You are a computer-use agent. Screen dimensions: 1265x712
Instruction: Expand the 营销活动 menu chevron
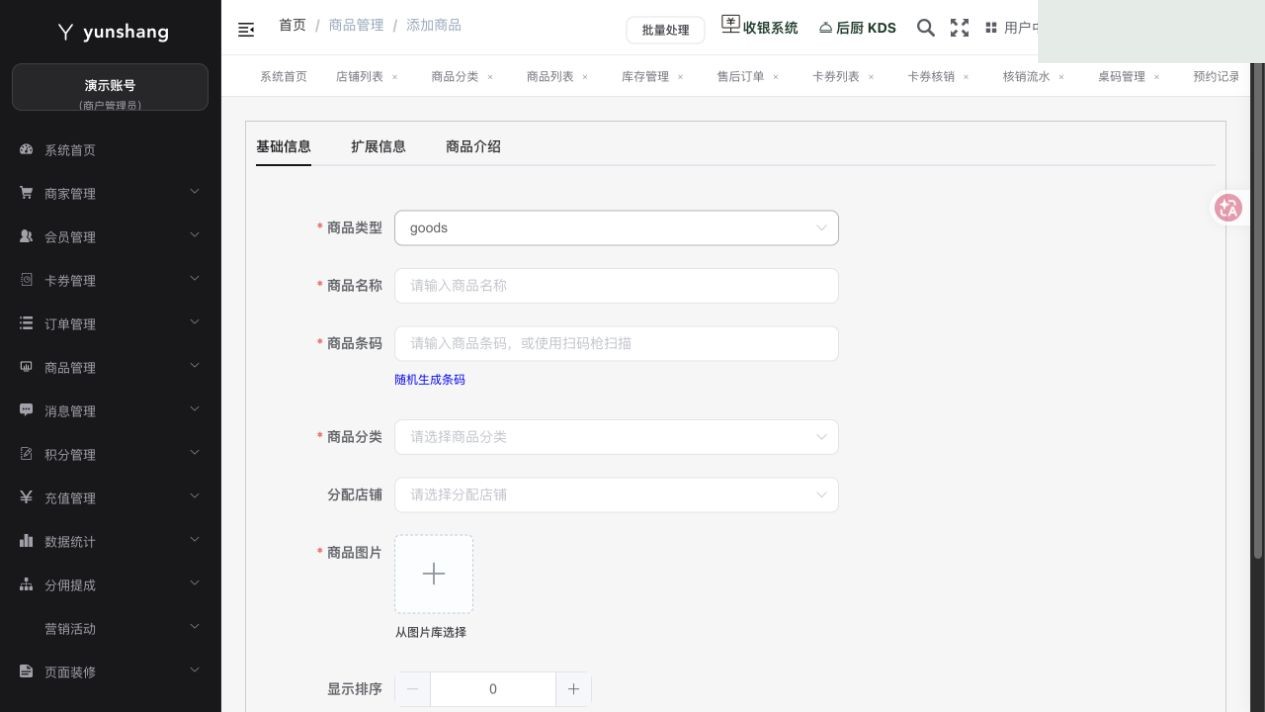tap(195, 627)
